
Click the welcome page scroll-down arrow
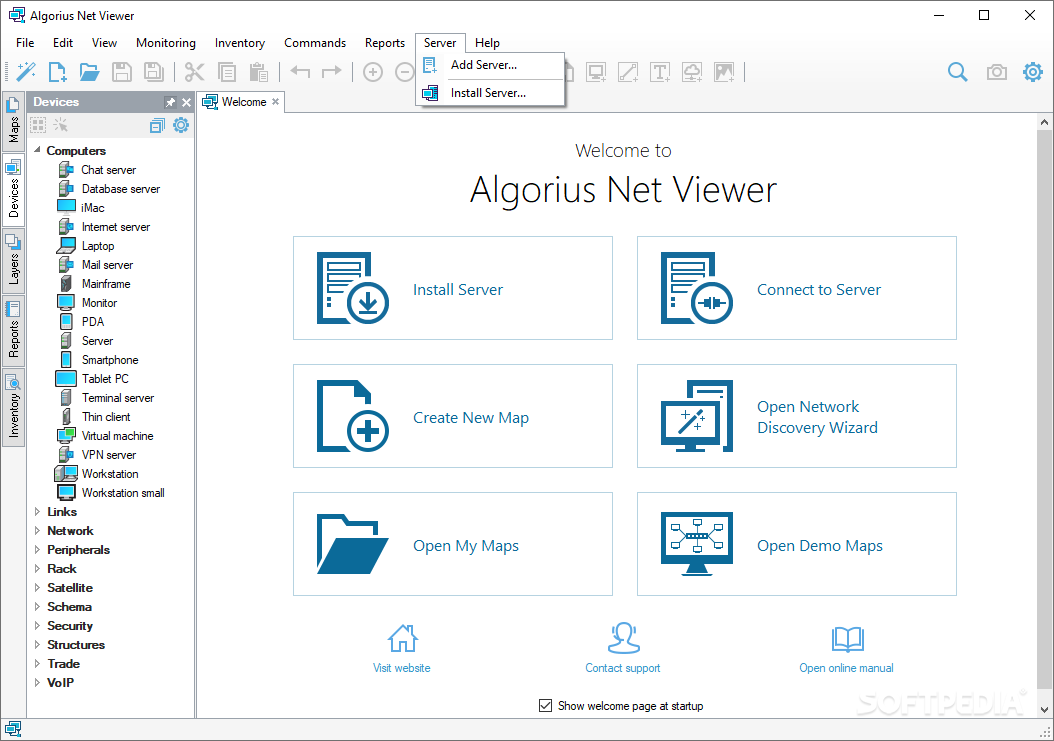pos(1044,709)
